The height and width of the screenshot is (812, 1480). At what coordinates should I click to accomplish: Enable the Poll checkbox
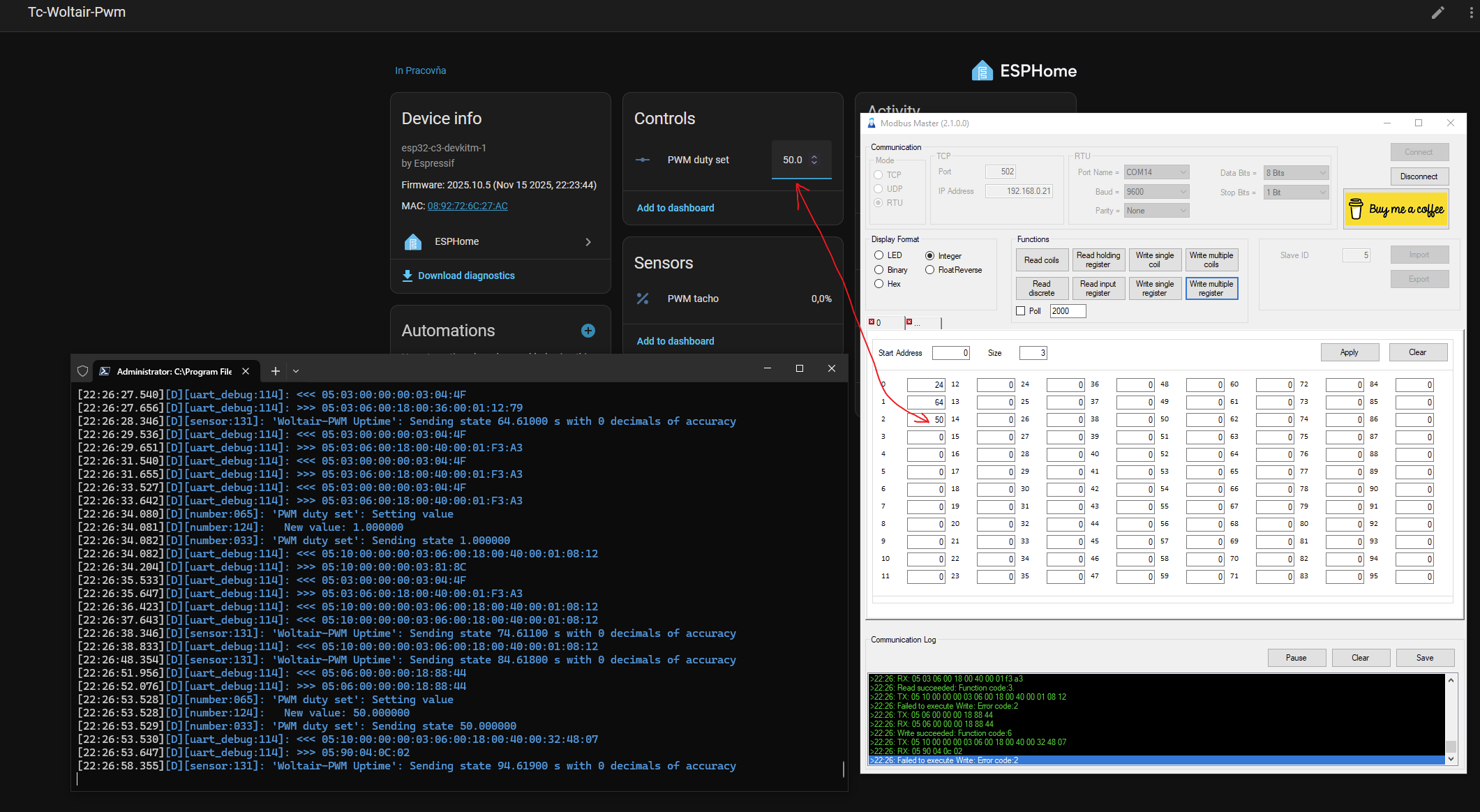point(1021,311)
